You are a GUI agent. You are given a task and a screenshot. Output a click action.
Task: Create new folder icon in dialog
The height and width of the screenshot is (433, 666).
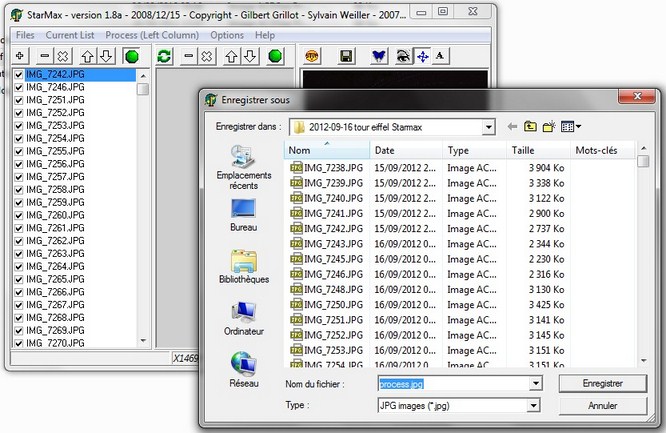(x=549, y=127)
